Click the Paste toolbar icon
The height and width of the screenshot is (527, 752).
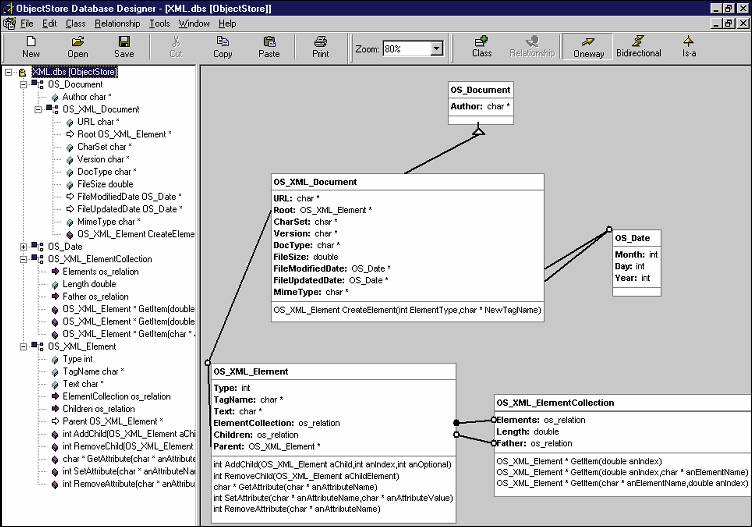point(269,46)
